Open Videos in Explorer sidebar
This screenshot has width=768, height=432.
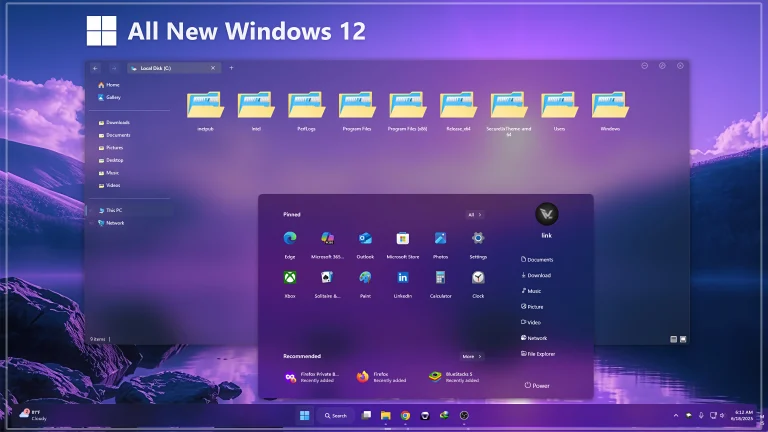pos(109,185)
